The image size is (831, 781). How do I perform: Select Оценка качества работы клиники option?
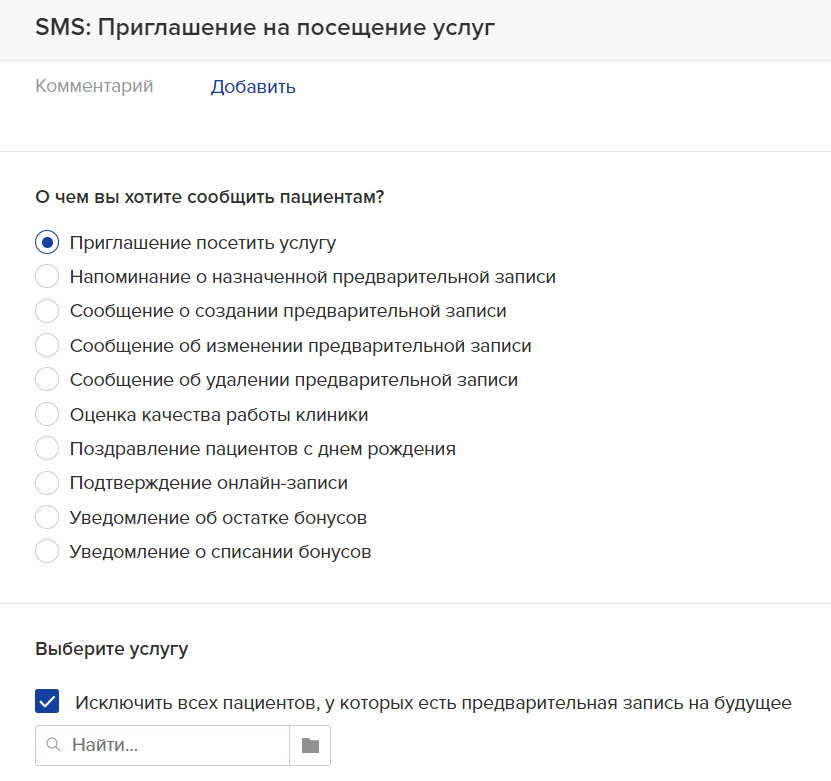47,414
